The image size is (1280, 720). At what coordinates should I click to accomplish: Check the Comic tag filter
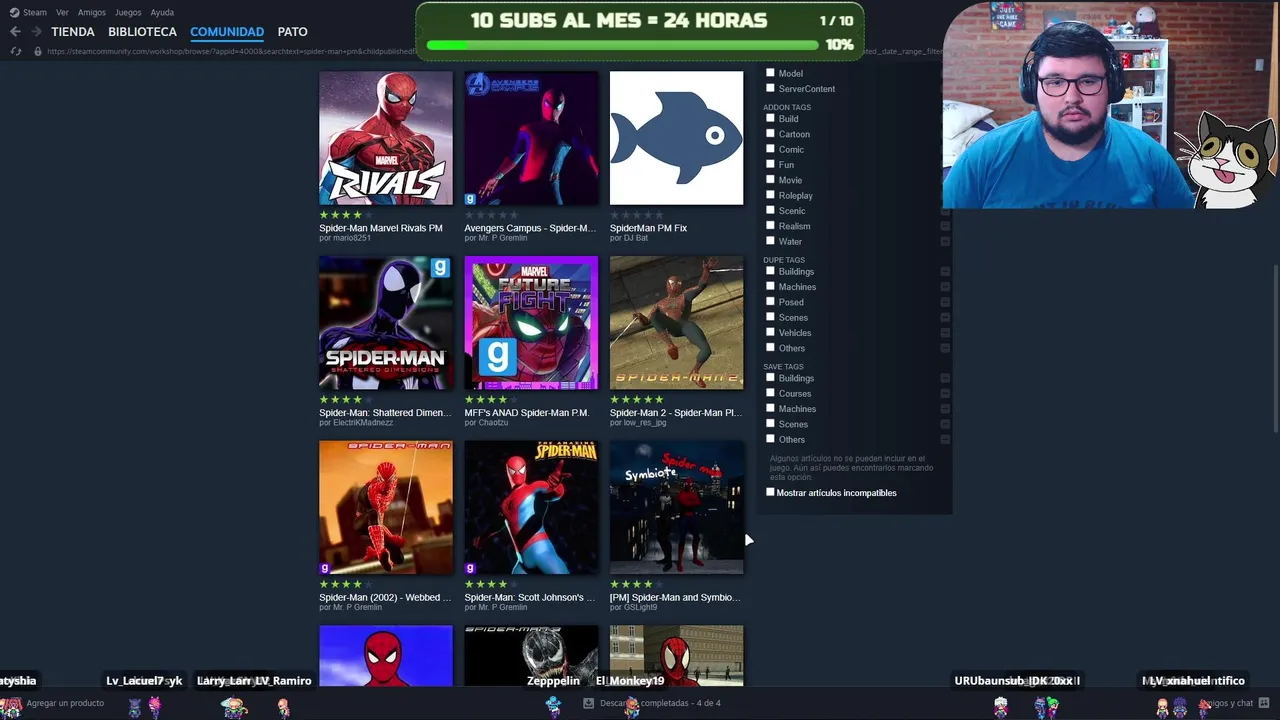pyautogui.click(x=770, y=149)
